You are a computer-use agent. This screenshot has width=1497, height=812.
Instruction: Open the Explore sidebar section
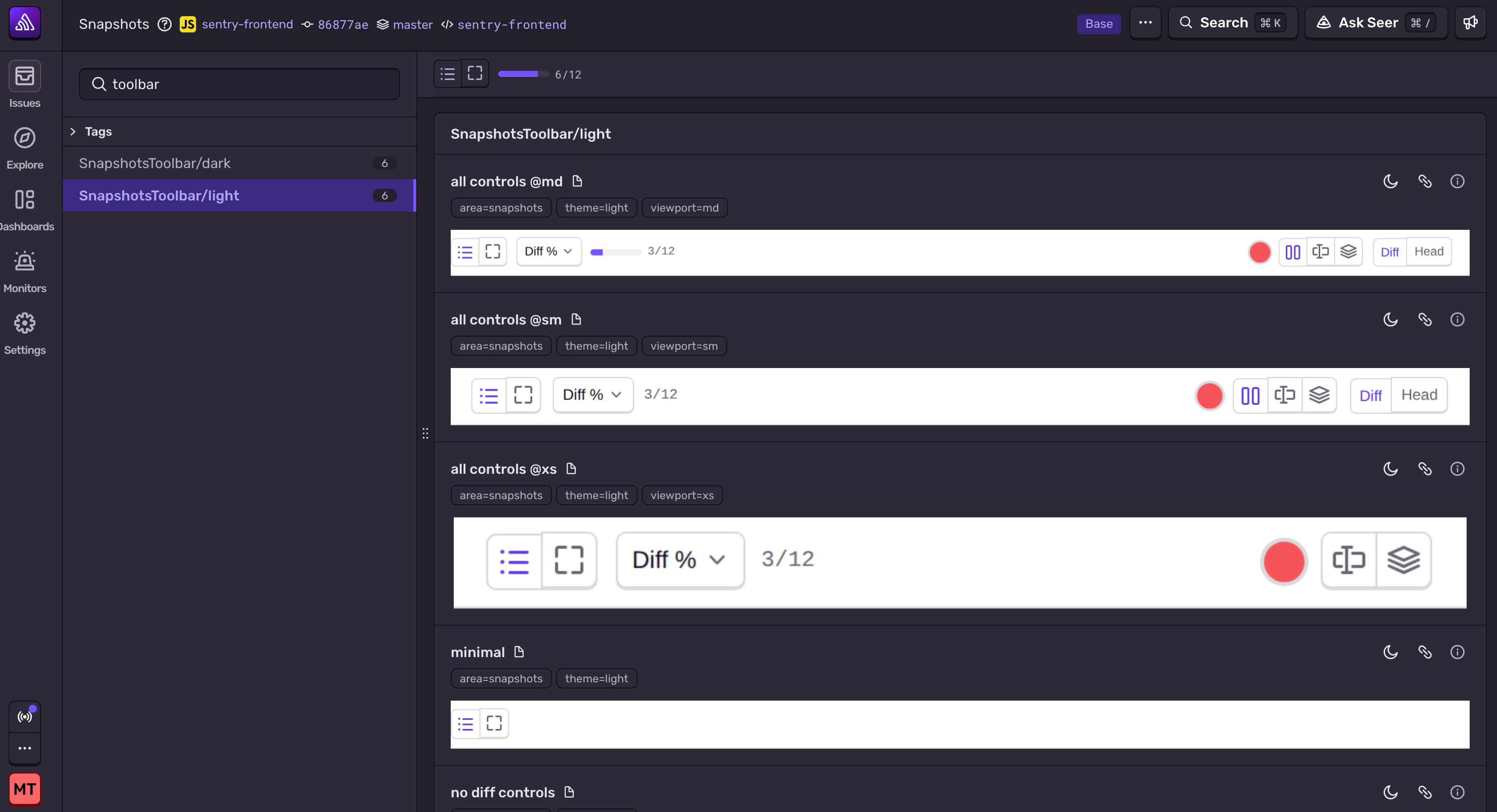24,148
